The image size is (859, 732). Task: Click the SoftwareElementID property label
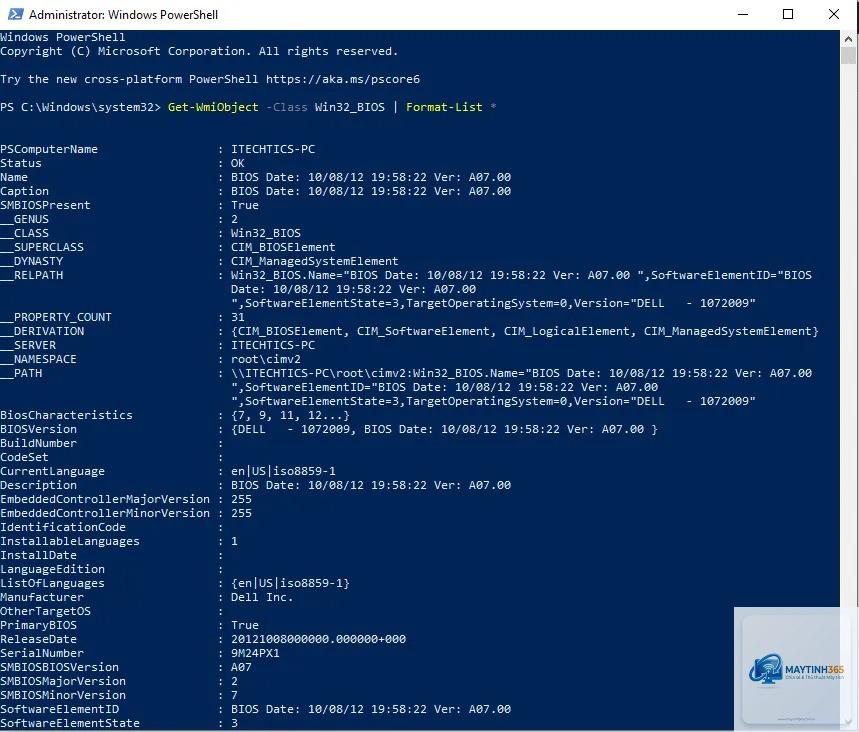pyautogui.click(x=59, y=709)
